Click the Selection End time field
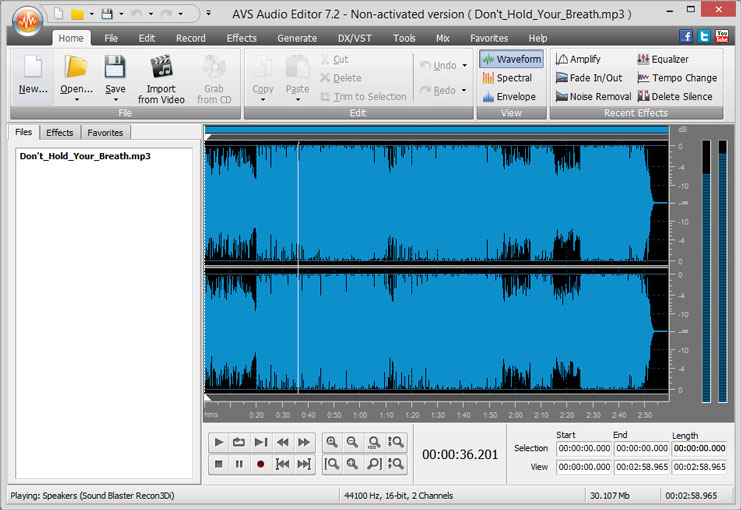Image resolution: width=741 pixels, height=510 pixels. 642,448
